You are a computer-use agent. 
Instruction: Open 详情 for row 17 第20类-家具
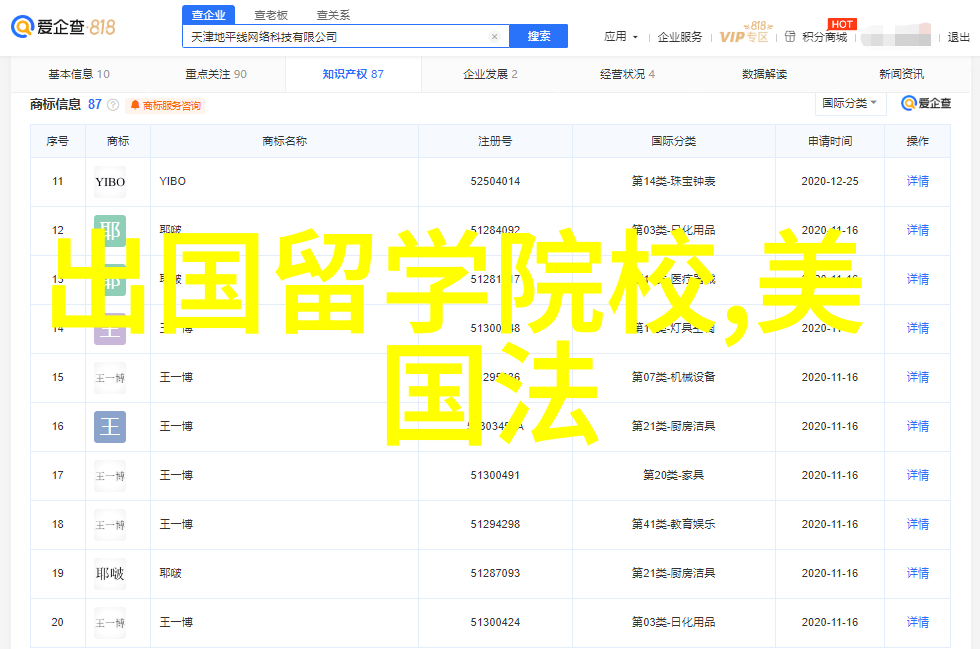tap(918, 475)
